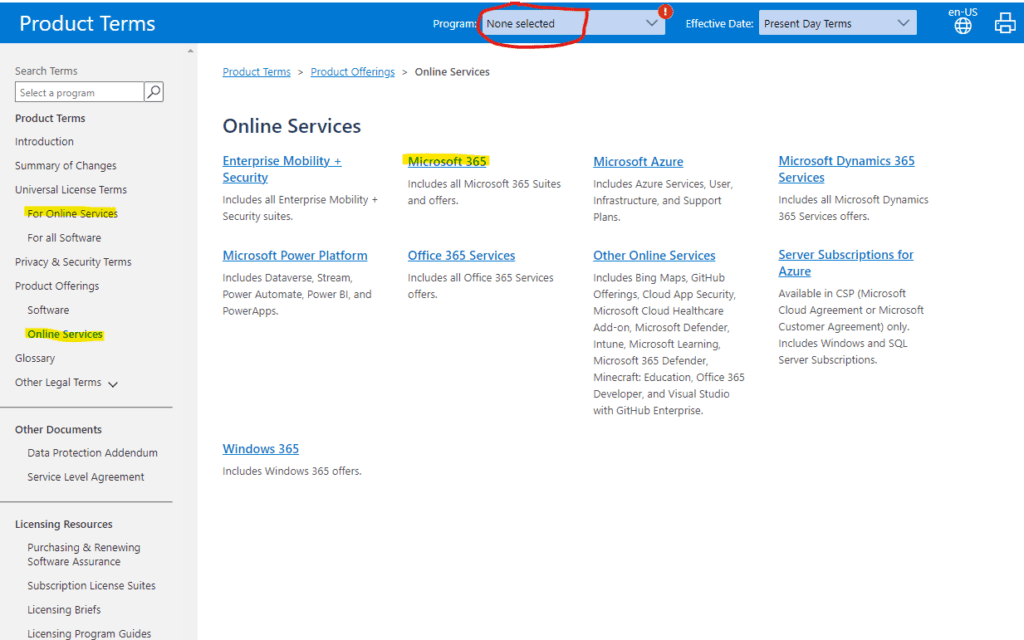The image size is (1024, 640).
Task: Open Privacy & Security Terms
Action: [x=73, y=262]
